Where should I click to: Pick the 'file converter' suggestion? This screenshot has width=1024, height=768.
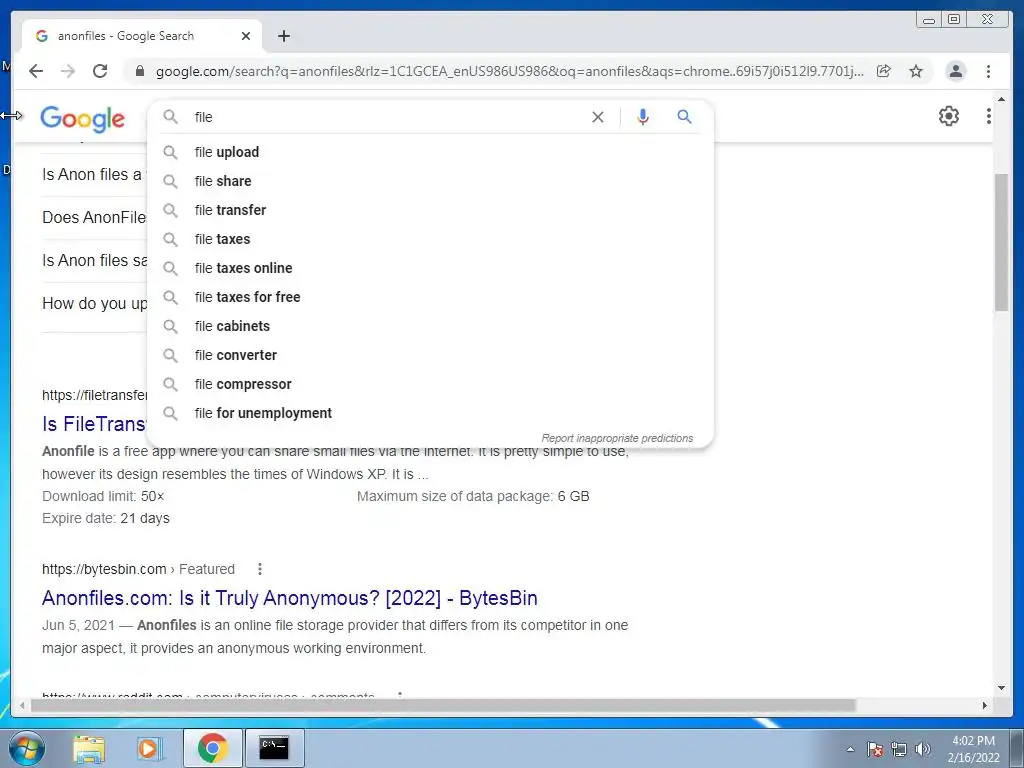tap(430, 355)
